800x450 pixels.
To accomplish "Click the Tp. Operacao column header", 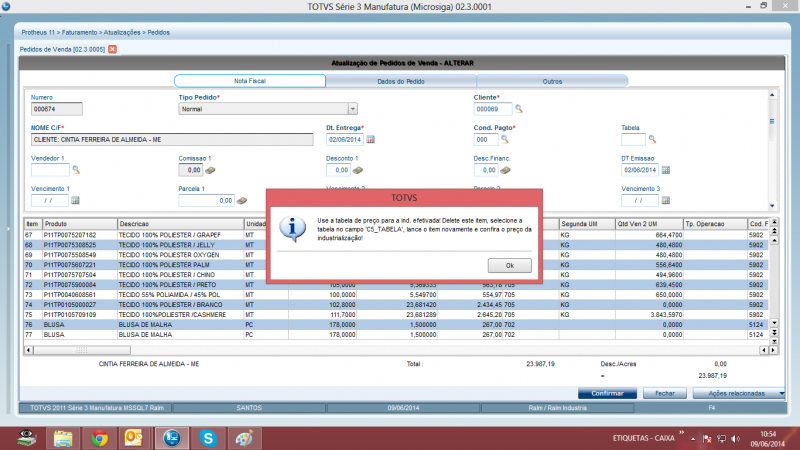I will point(715,224).
